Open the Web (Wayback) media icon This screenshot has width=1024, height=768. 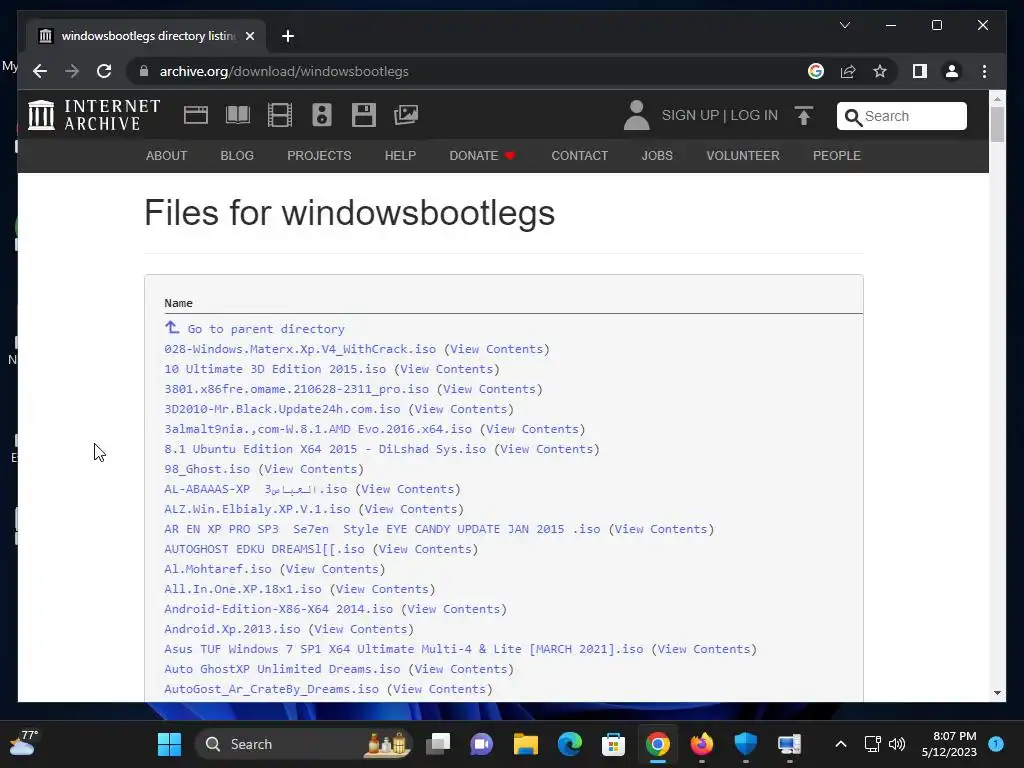196,115
